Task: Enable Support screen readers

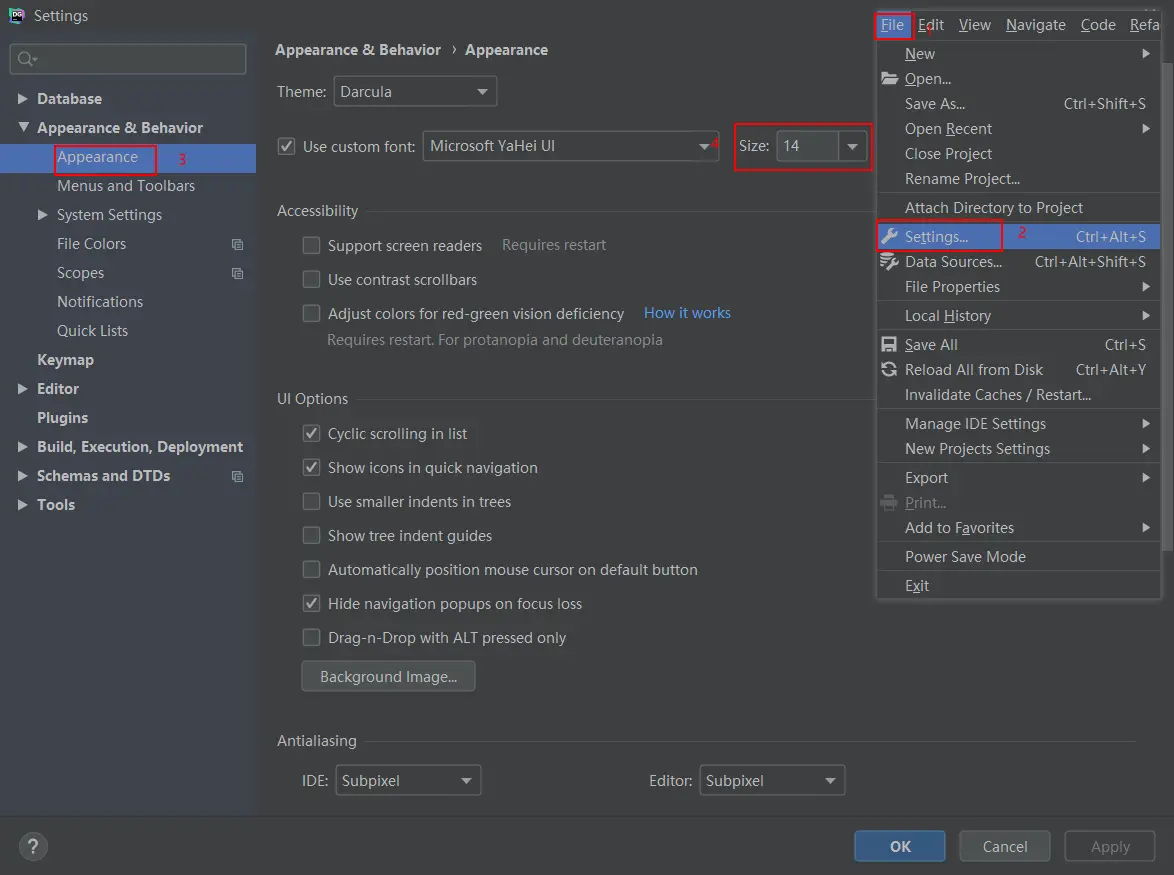Action: (311, 246)
